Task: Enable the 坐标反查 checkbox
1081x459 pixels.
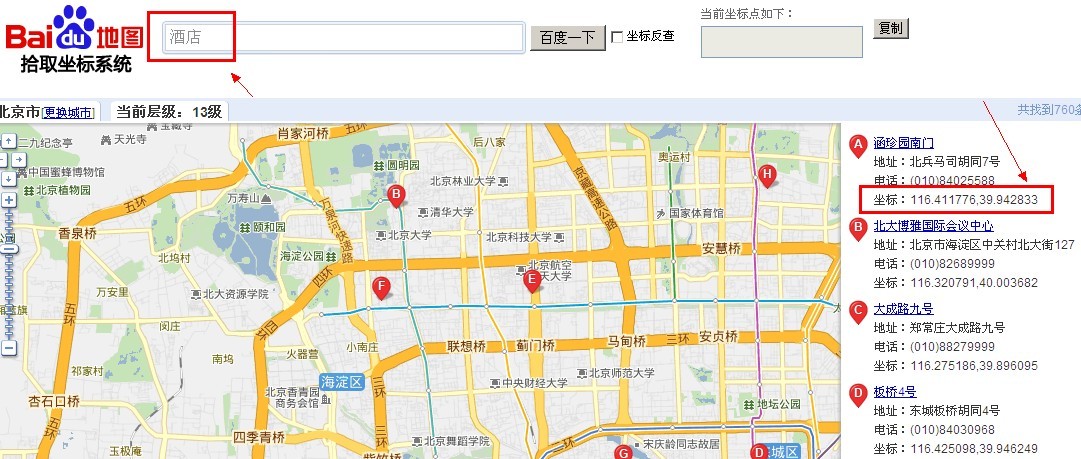Action: pyautogui.click(x=617, y=37)
